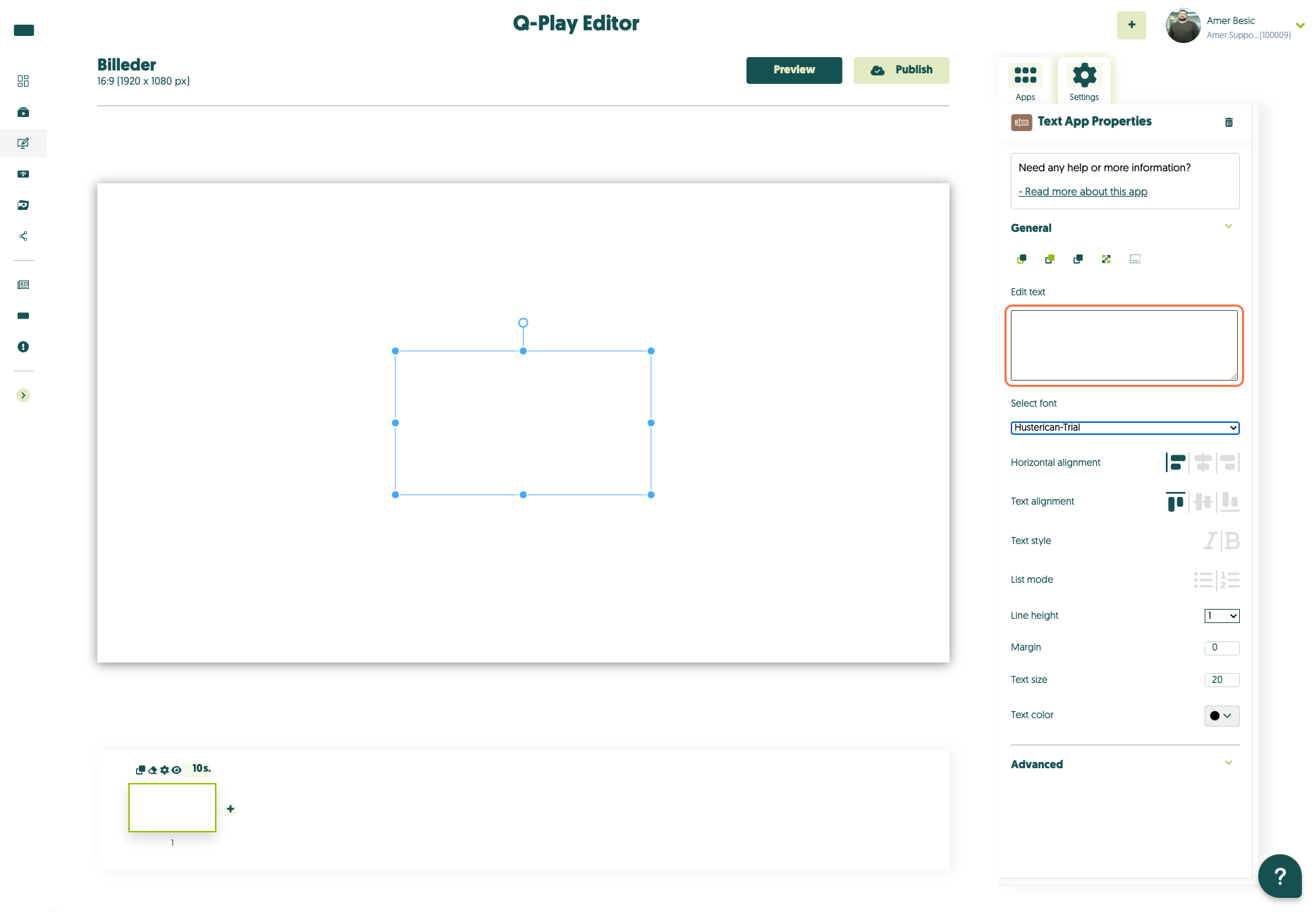Open the Text color swatch picker
1316x912 pixels.
click(1222, 715)
